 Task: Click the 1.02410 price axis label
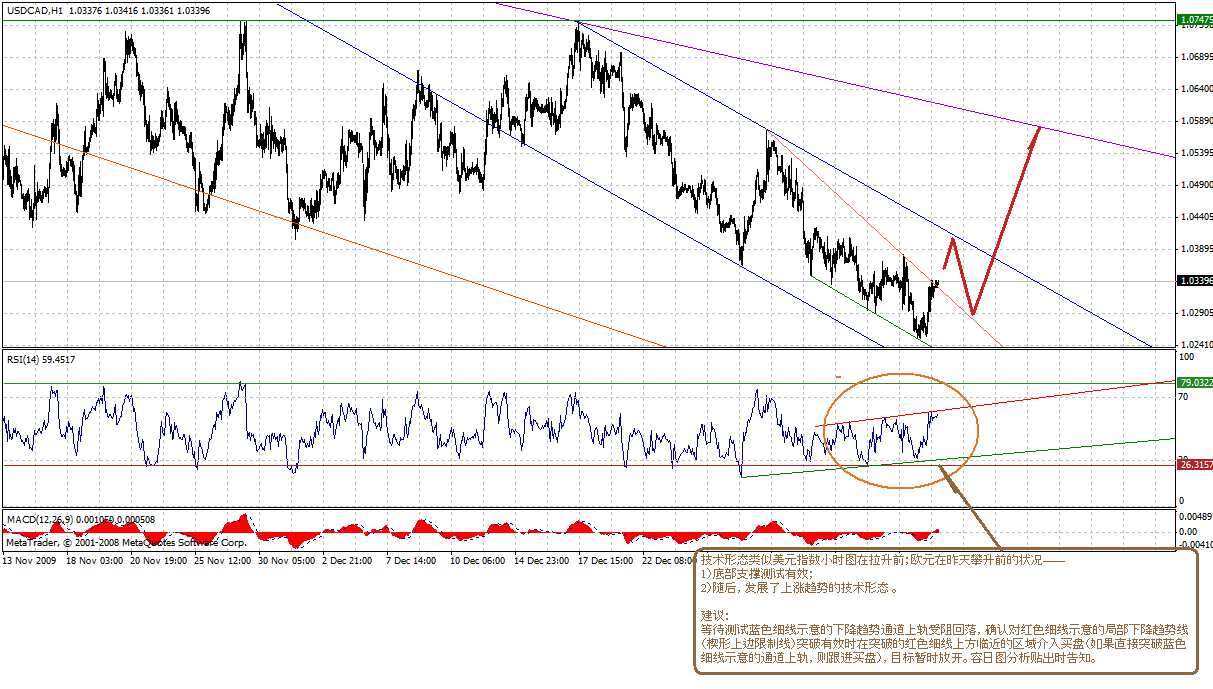point(1196,344)
